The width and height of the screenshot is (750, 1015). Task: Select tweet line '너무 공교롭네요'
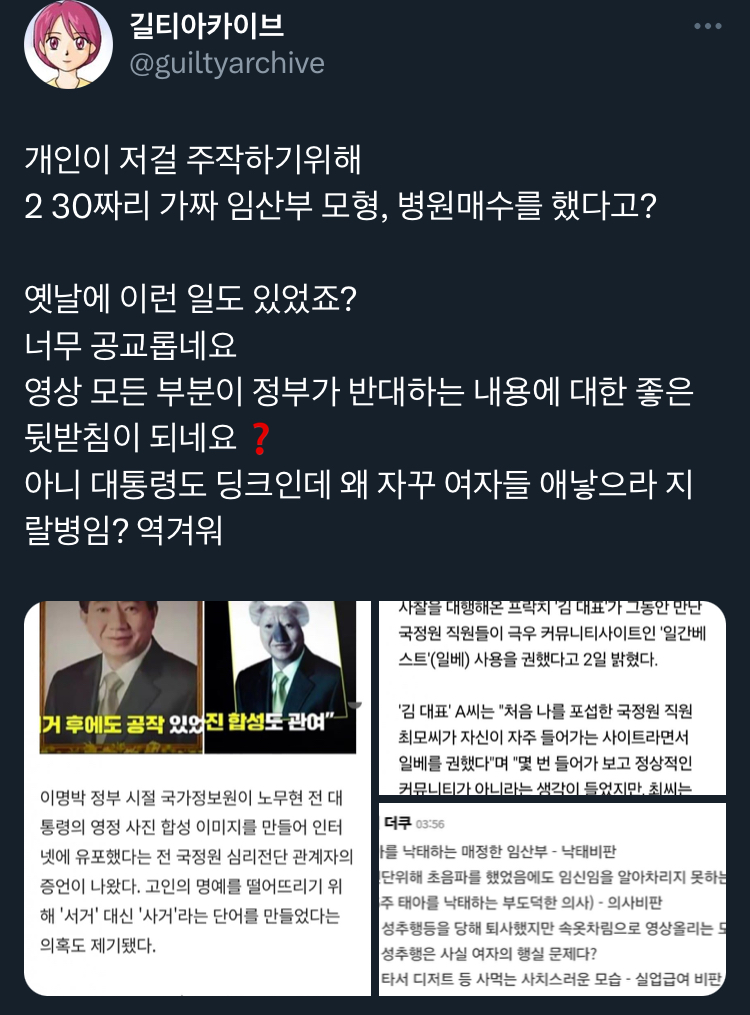(131, 345)
